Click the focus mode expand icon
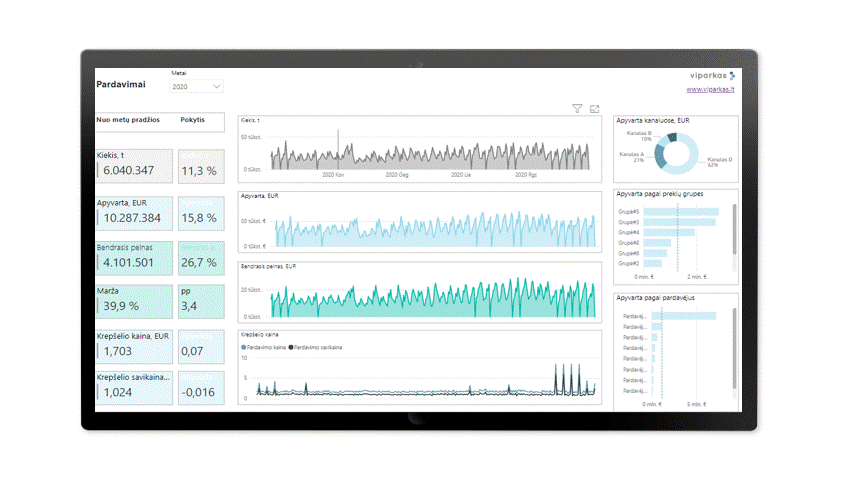This screenshot has width=853, height=480. click(594, 108)
